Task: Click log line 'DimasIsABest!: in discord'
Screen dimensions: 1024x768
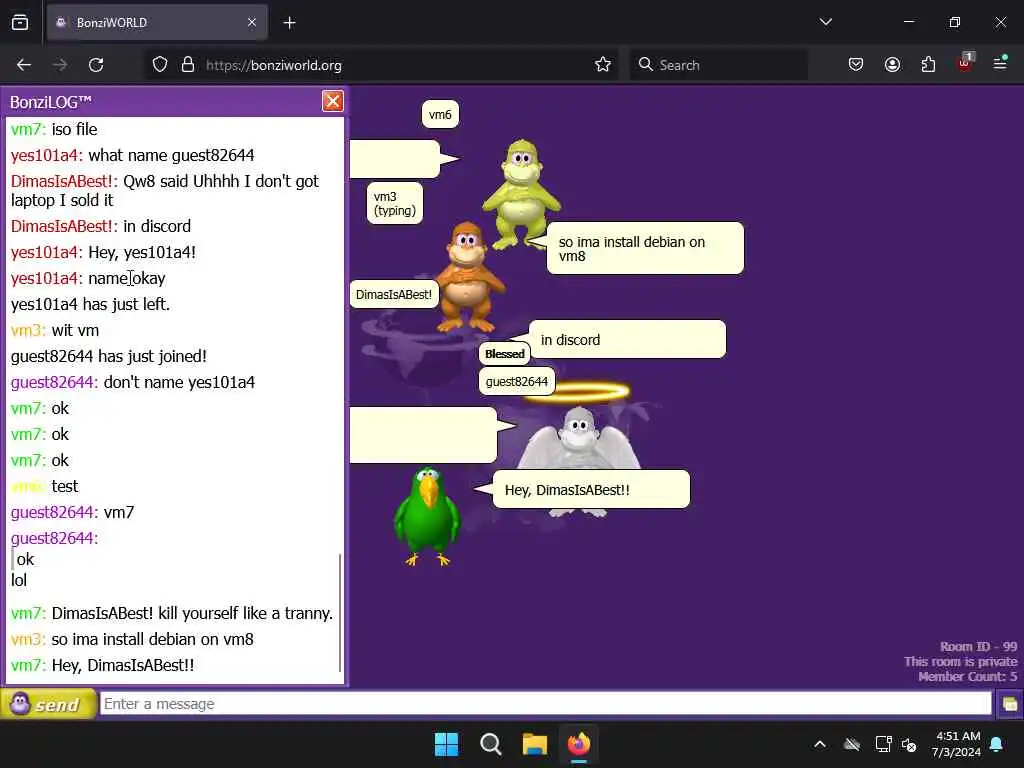Action: pos(101,227)
